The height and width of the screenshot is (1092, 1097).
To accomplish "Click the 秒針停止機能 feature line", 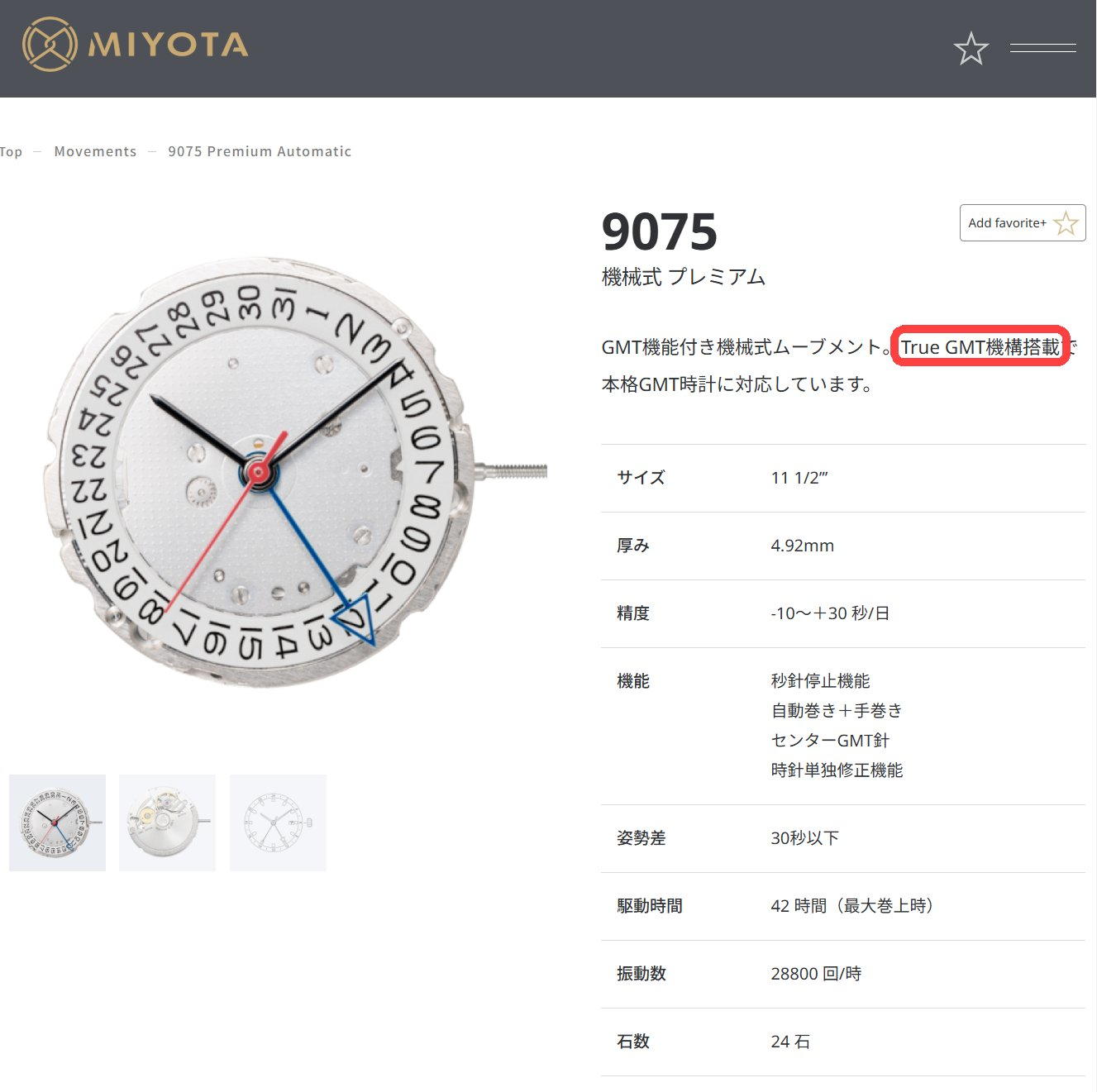I will coord(820,681).
